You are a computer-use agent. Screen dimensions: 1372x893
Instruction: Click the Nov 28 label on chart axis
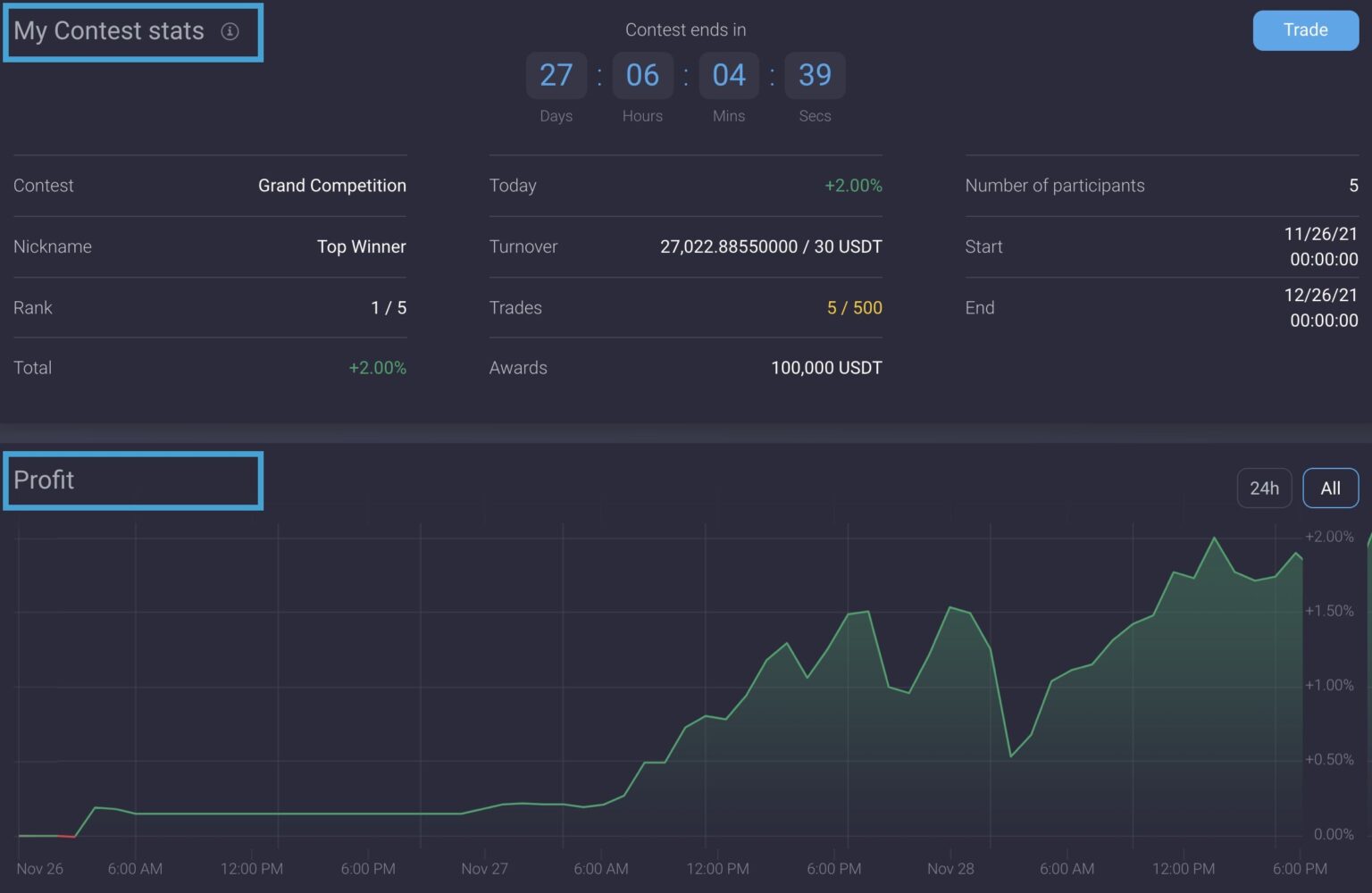point(950,869)
